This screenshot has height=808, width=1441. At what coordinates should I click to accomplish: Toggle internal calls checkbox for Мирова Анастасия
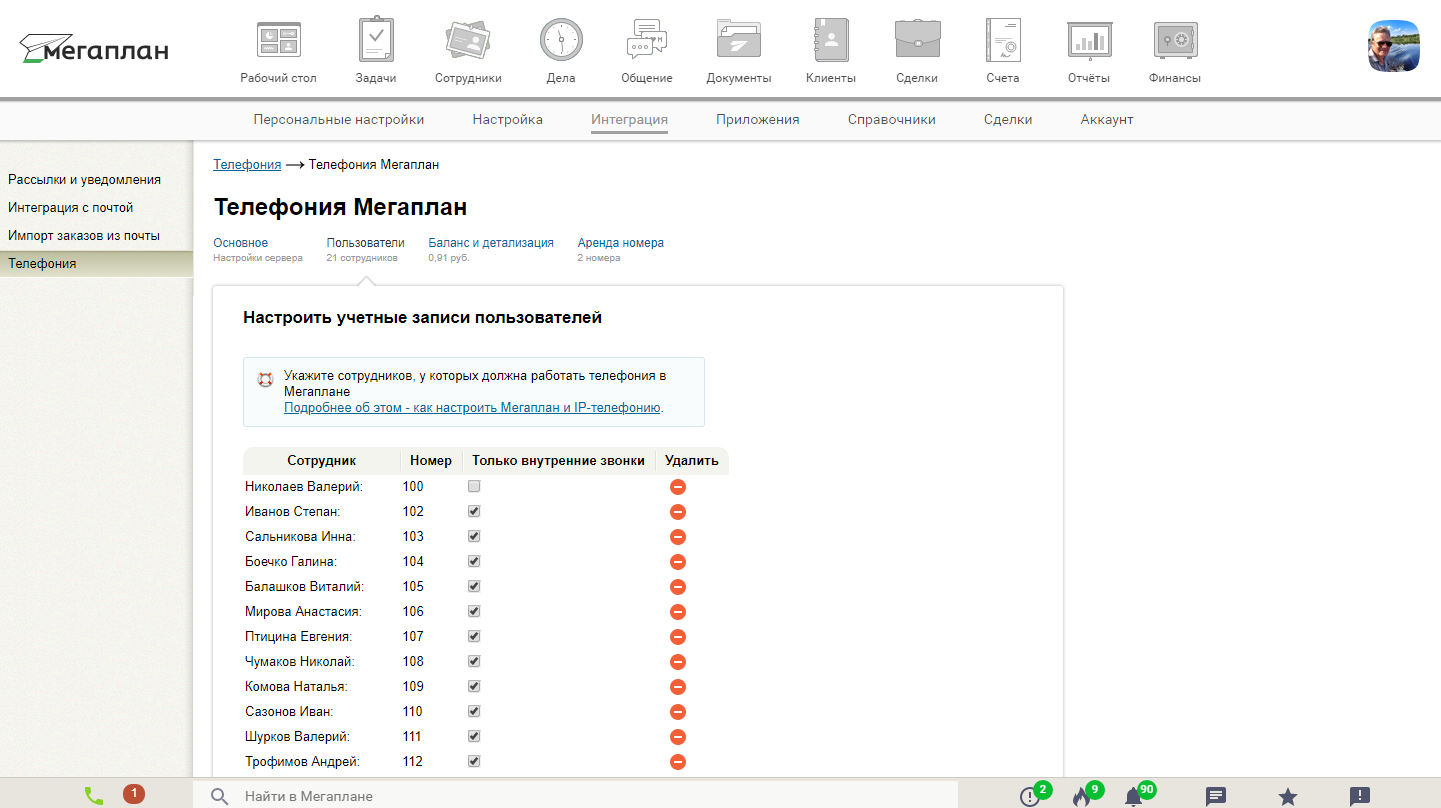click(x=475, y=611)
